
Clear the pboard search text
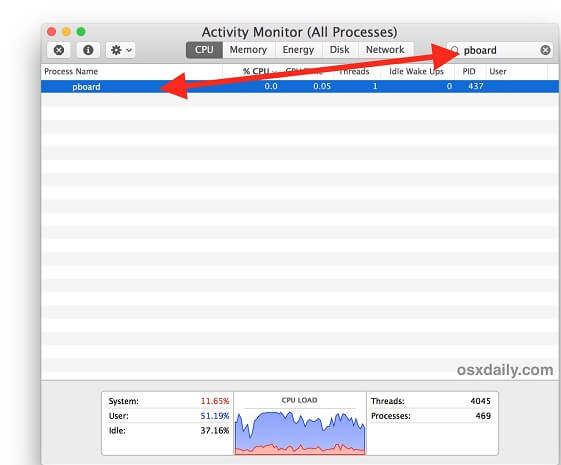click(545, 50)
